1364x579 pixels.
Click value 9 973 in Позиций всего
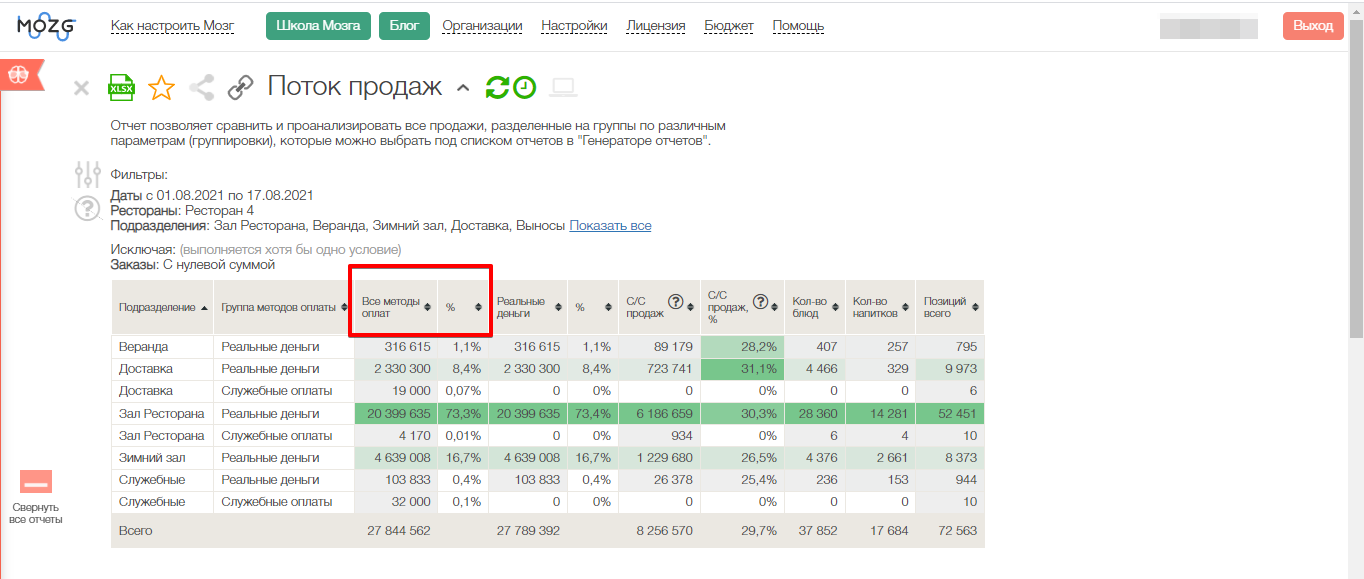(x=950, y=369)
